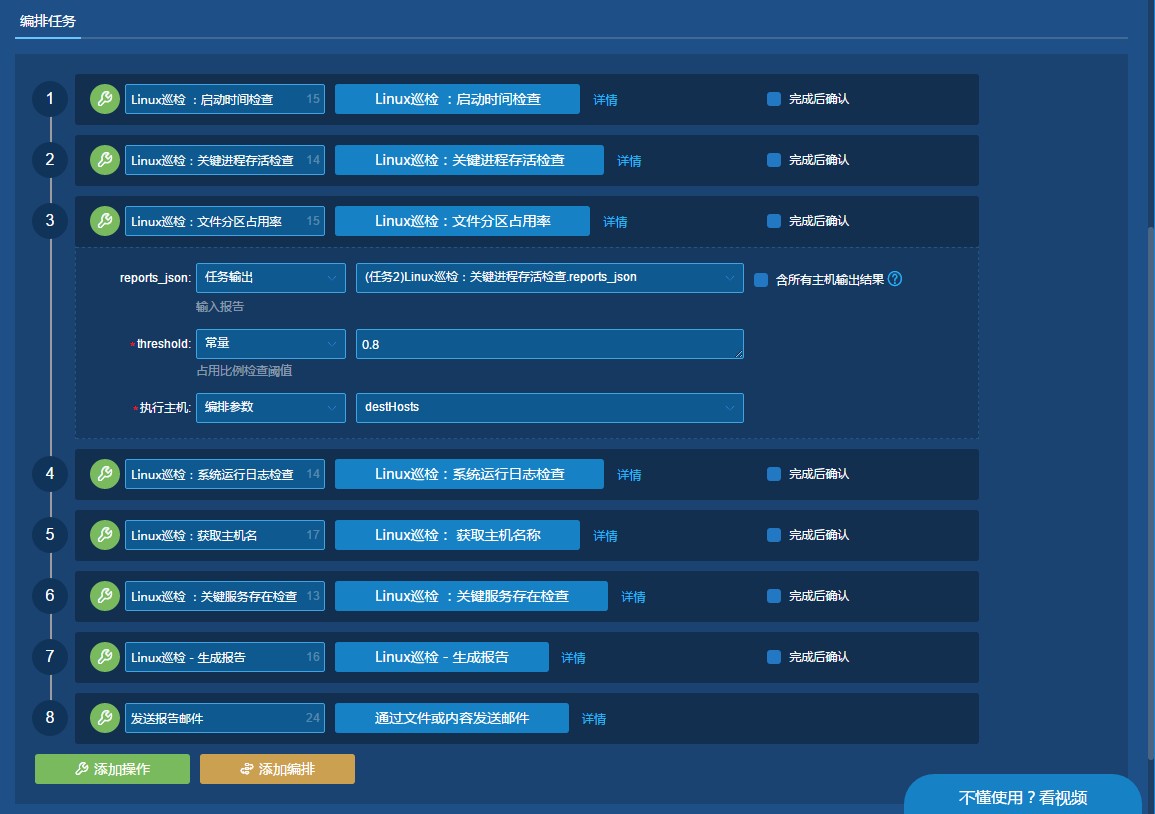
Task: Click 详情 link for 获取主机名称
Action: pyautogui.click(x=605, y=536)
